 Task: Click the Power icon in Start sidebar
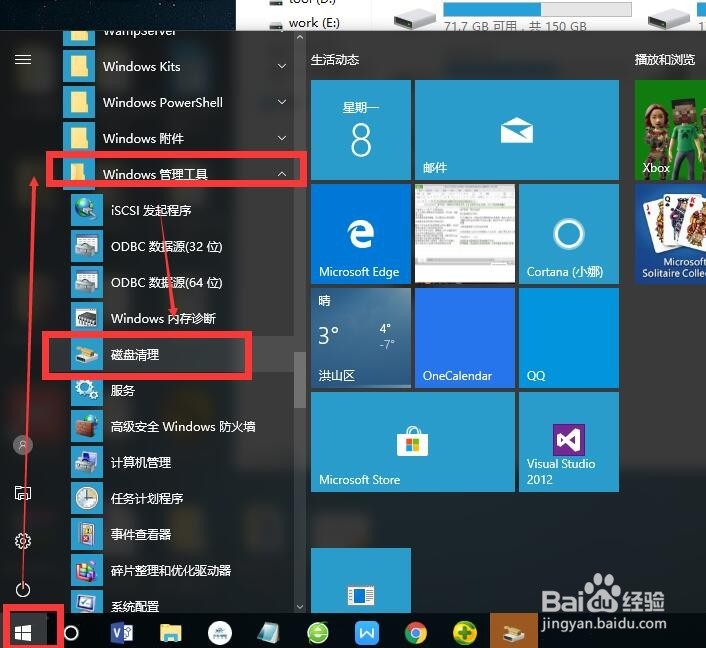[x=23, y=589]
